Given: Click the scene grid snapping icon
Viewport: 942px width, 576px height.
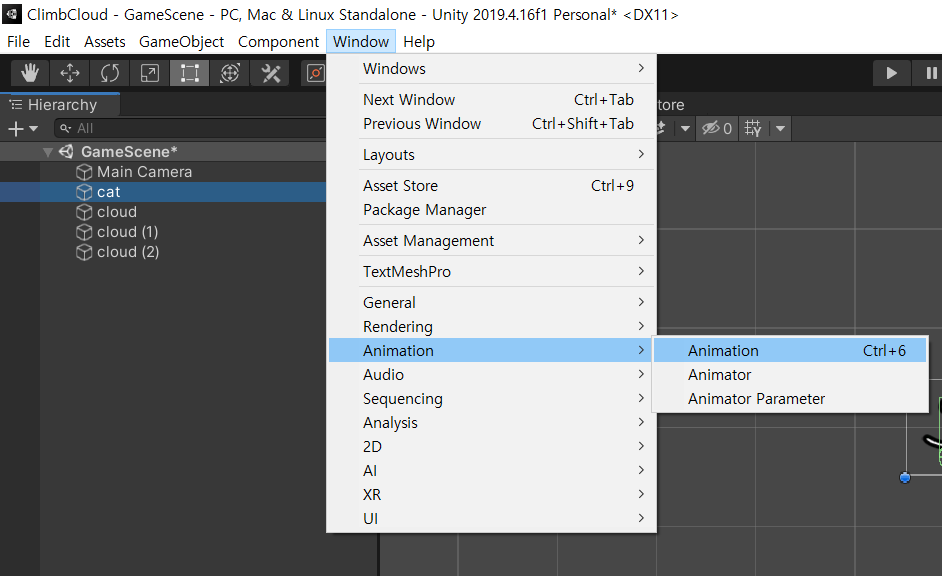Looking at the screenshot, I should tap(753, 128).
